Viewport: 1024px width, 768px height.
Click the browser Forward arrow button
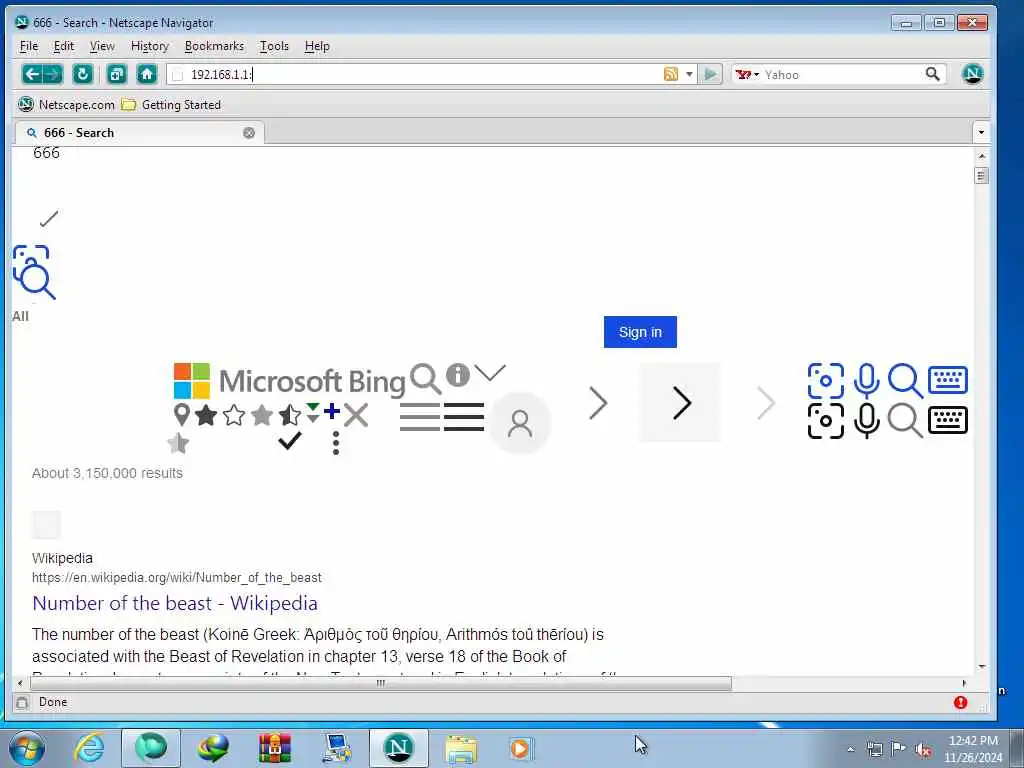click(x=53, y=74)
